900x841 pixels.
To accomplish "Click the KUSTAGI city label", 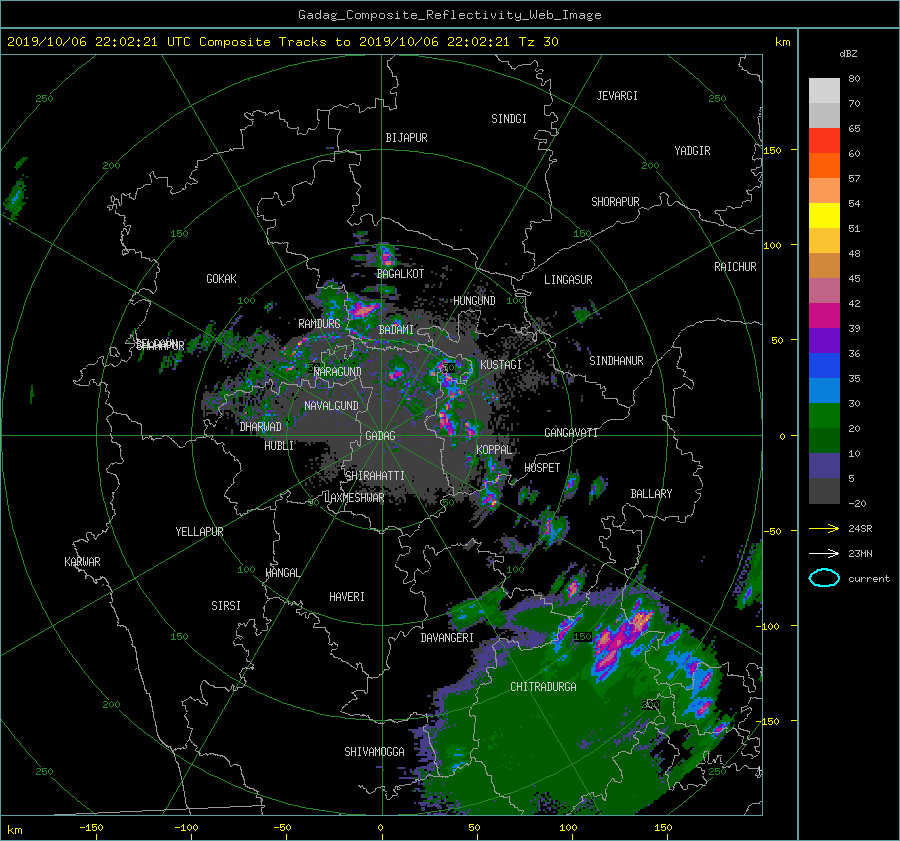I will (x=501, y=365).
